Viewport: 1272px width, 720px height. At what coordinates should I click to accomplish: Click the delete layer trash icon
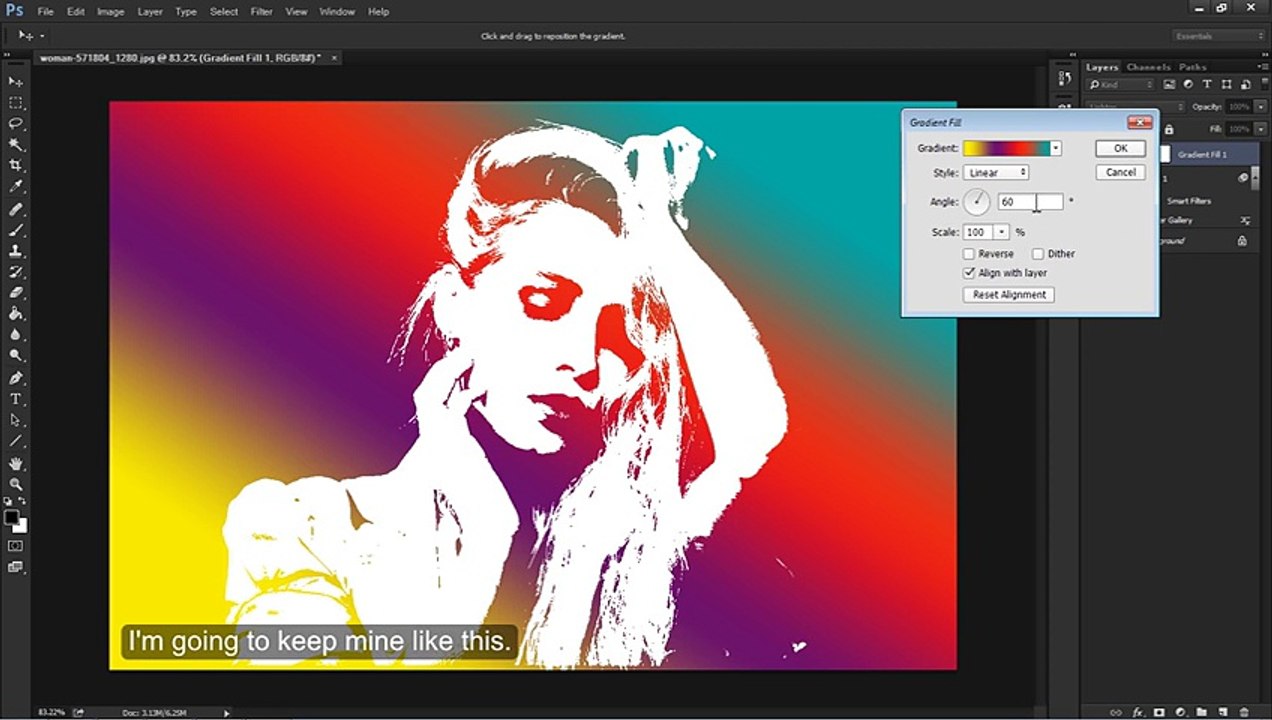pos(1243,712)
